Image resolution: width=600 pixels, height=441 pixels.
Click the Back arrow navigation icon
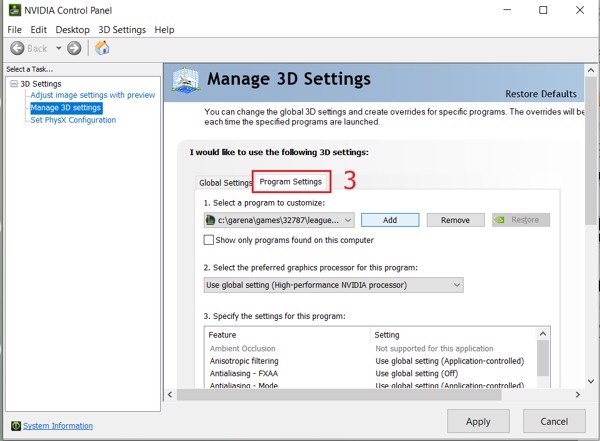[17, 48]
